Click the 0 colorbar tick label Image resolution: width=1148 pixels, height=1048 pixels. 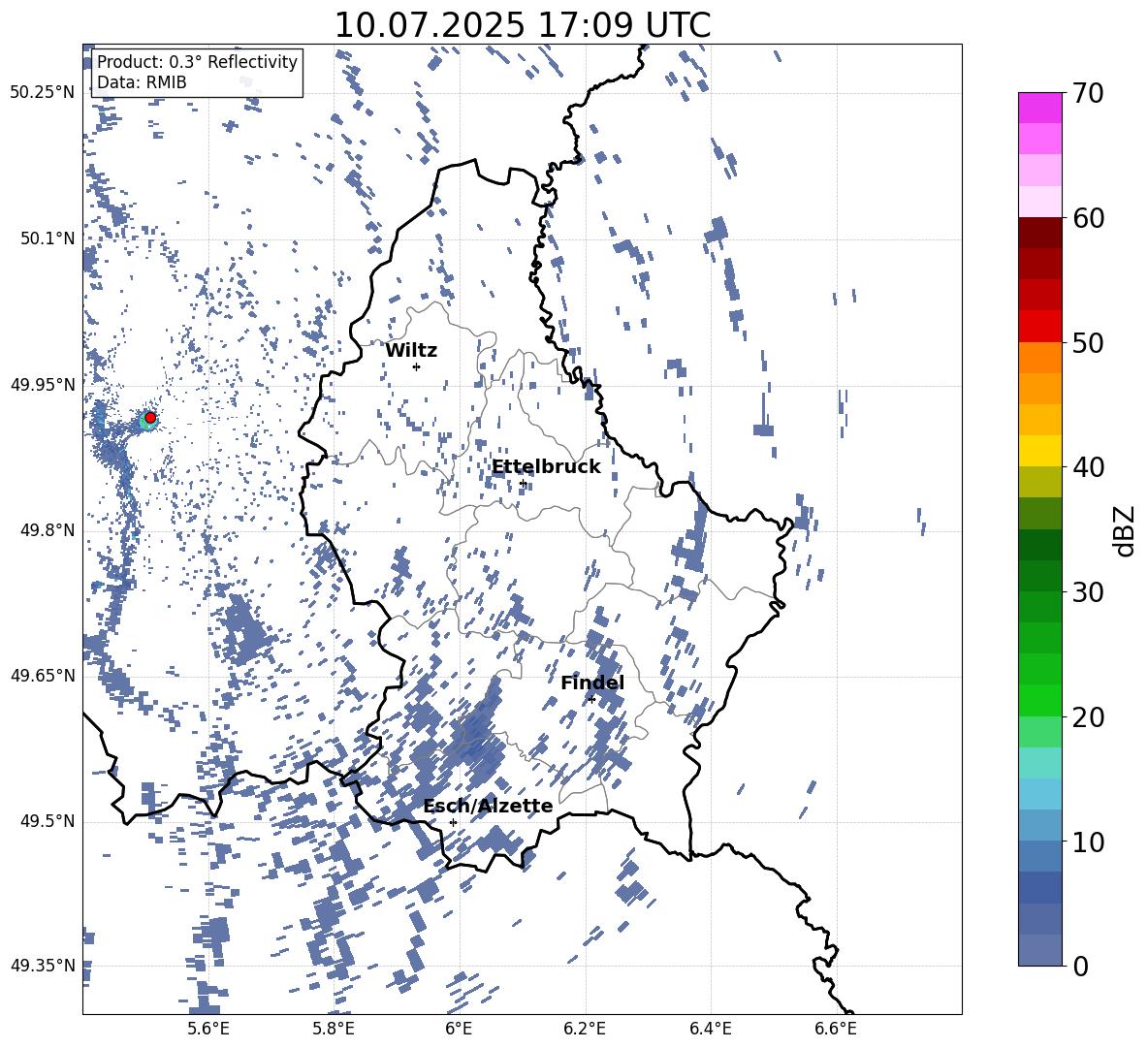point(1081,967)
